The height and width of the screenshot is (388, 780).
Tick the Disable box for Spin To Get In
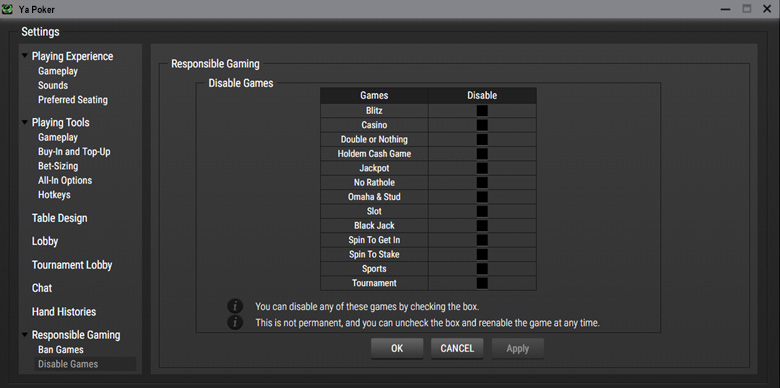point(482,240)
